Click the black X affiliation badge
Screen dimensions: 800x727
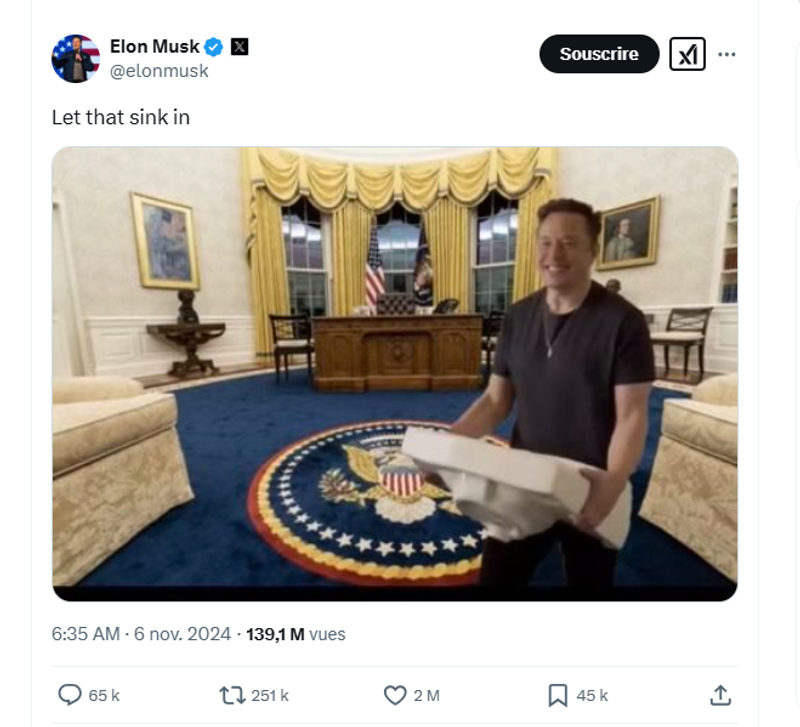[239, 47]
